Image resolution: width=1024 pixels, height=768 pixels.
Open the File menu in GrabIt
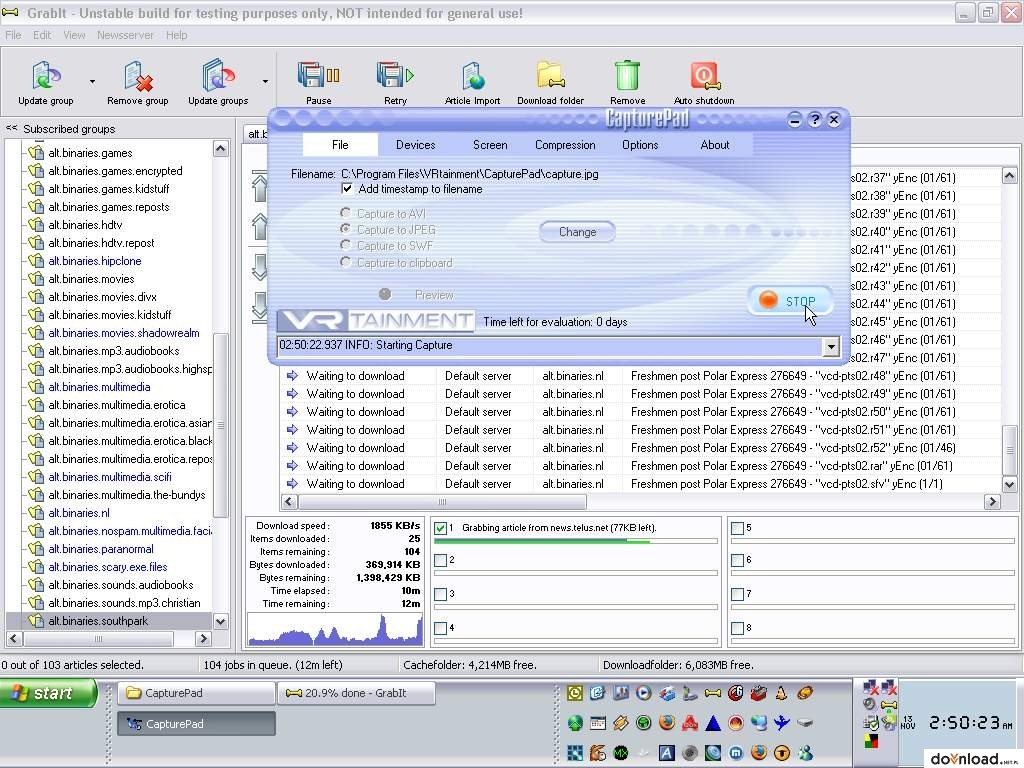point(13,35)
